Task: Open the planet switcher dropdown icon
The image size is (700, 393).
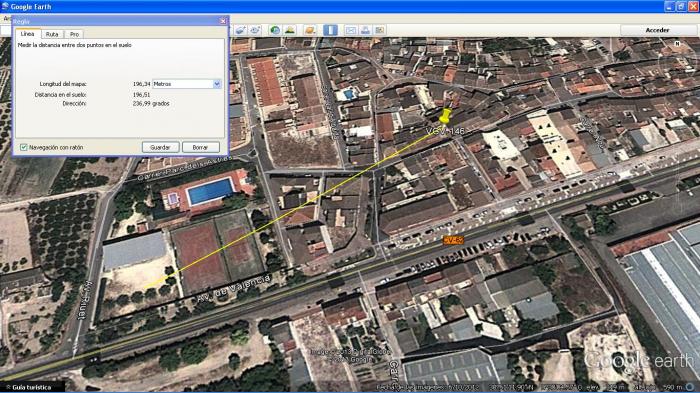Action: tap(310, 30)
